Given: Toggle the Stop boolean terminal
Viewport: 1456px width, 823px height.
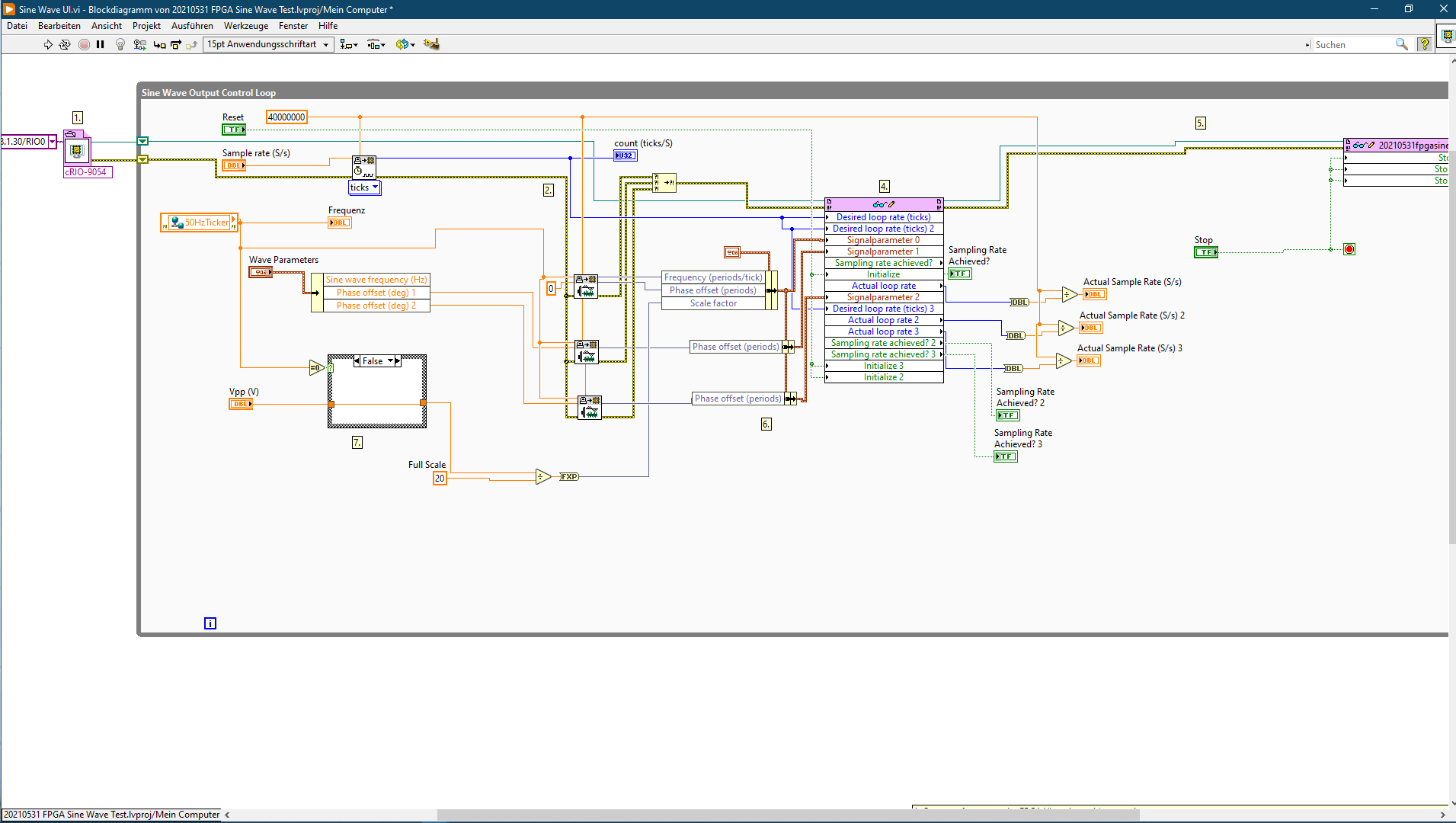Looking at the screenshot, I should [1205, 252].
